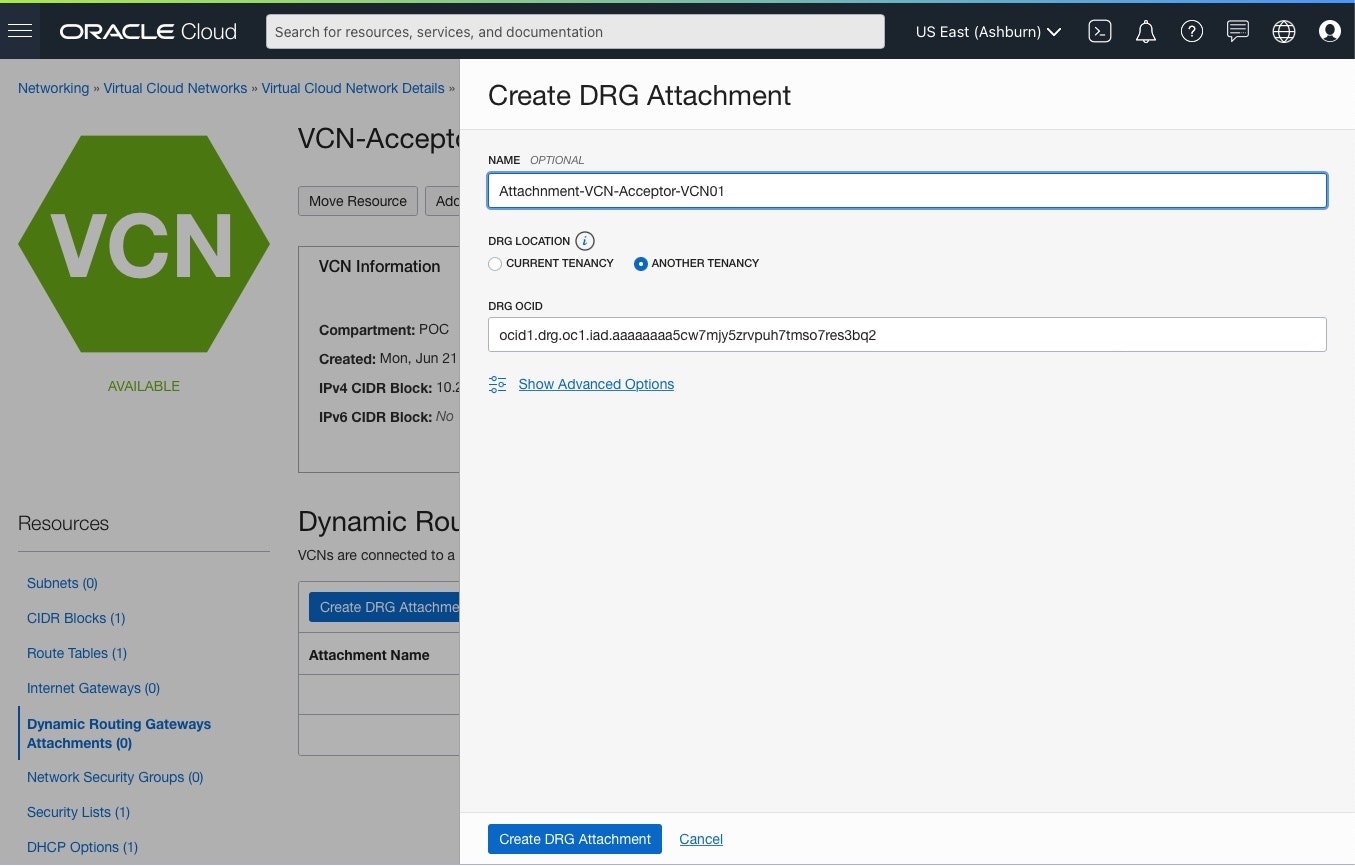Open the support chat icon
Screen dimensions: 1355x866
pyautogui.click(x=1238, y=31)
